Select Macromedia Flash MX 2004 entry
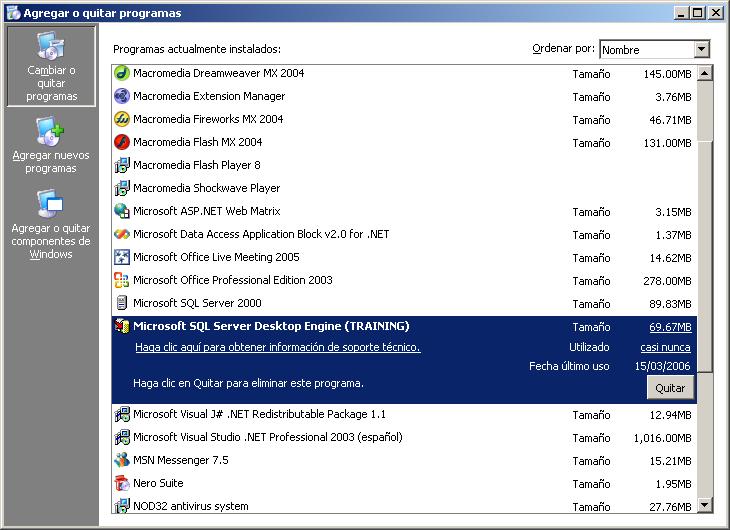 point(404,142)
